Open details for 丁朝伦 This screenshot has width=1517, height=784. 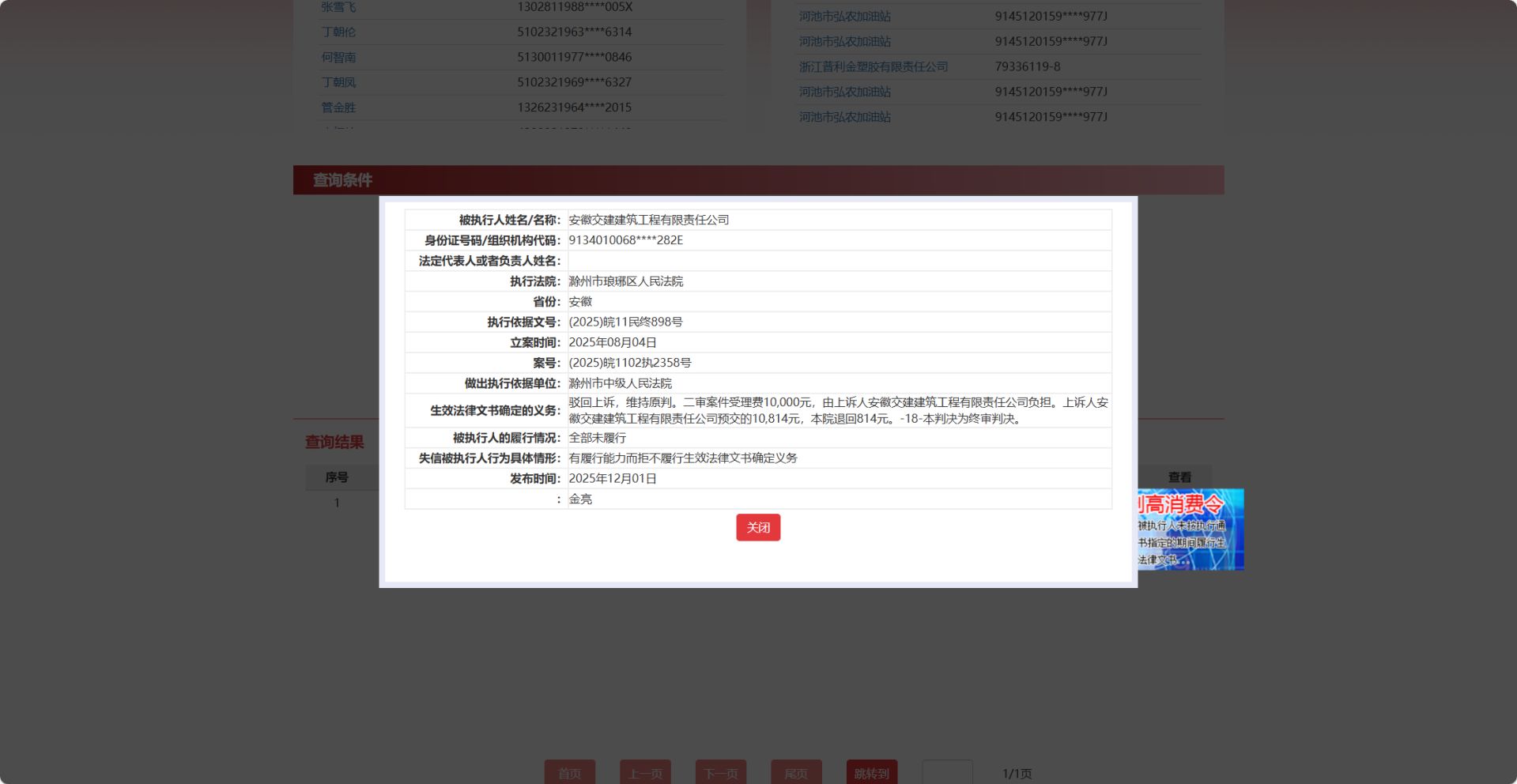pos(338,32)
